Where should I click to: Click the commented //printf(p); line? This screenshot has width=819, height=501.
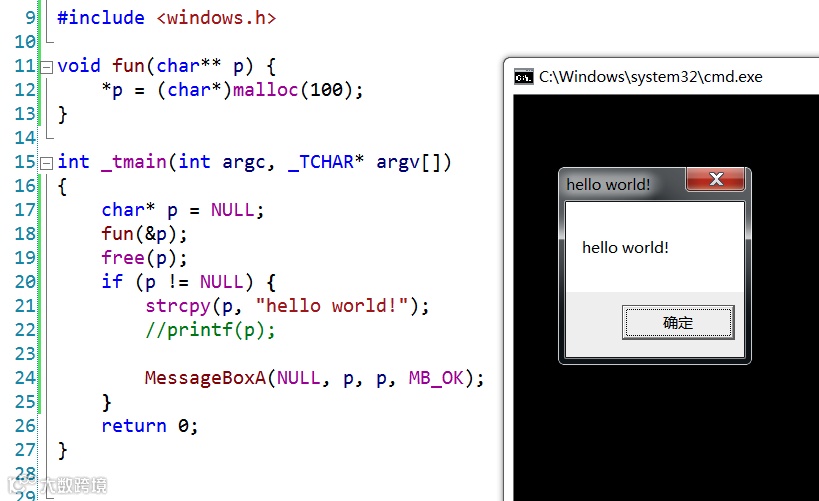[x=210, y=330]
